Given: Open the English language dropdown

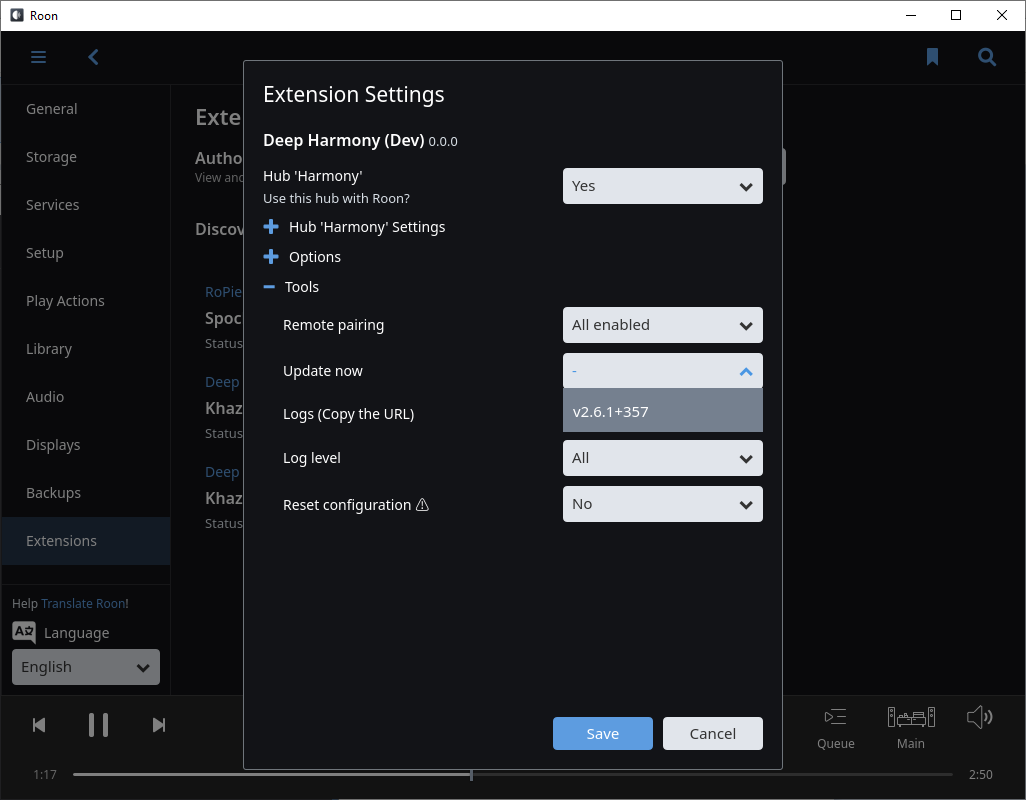Looking at the screenshot, I should tap(86, 667).
